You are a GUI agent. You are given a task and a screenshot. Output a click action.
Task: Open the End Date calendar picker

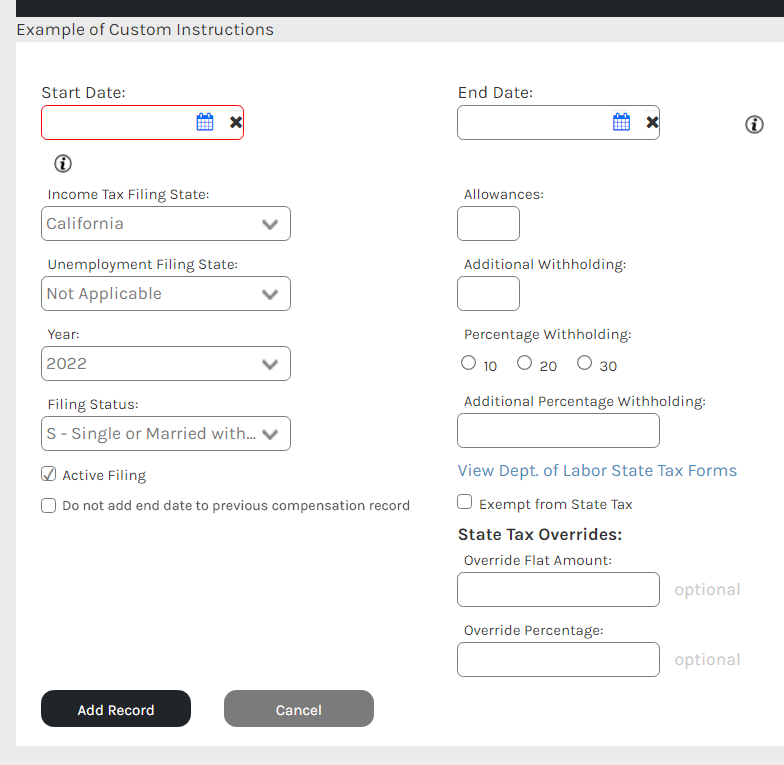click(x=622, y=122)
